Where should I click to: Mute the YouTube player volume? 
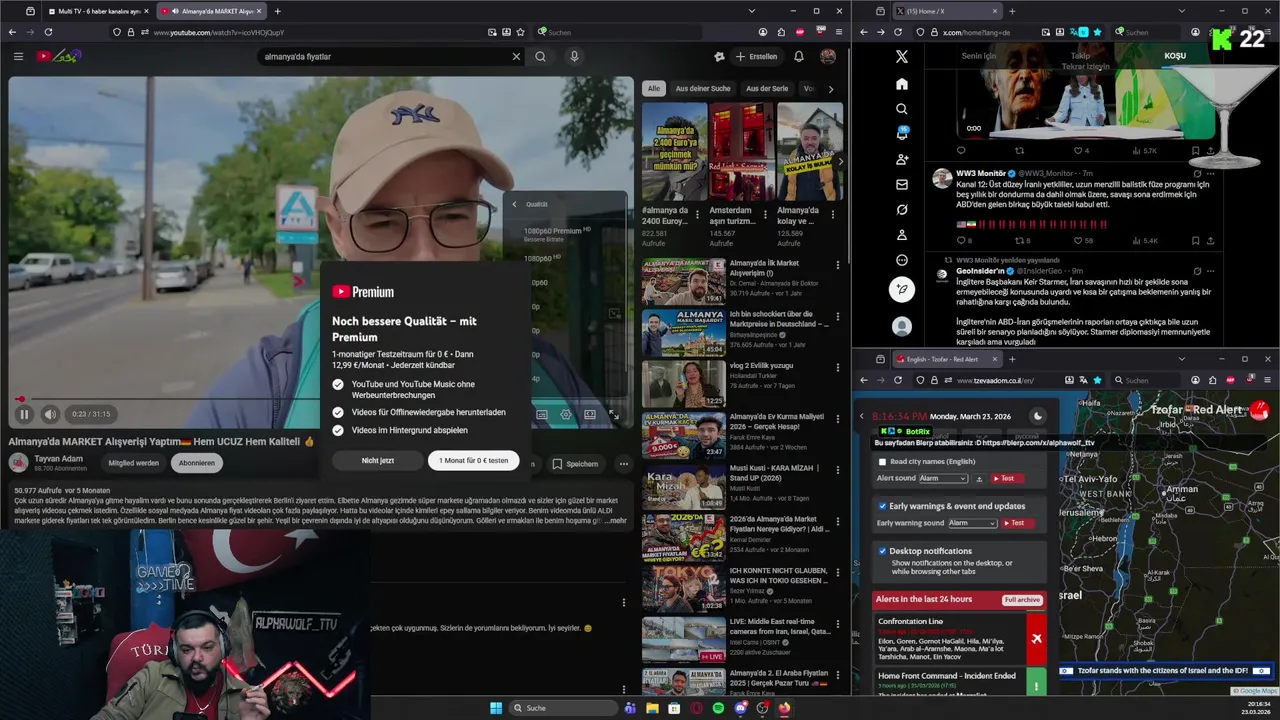[x=50, y=414]
